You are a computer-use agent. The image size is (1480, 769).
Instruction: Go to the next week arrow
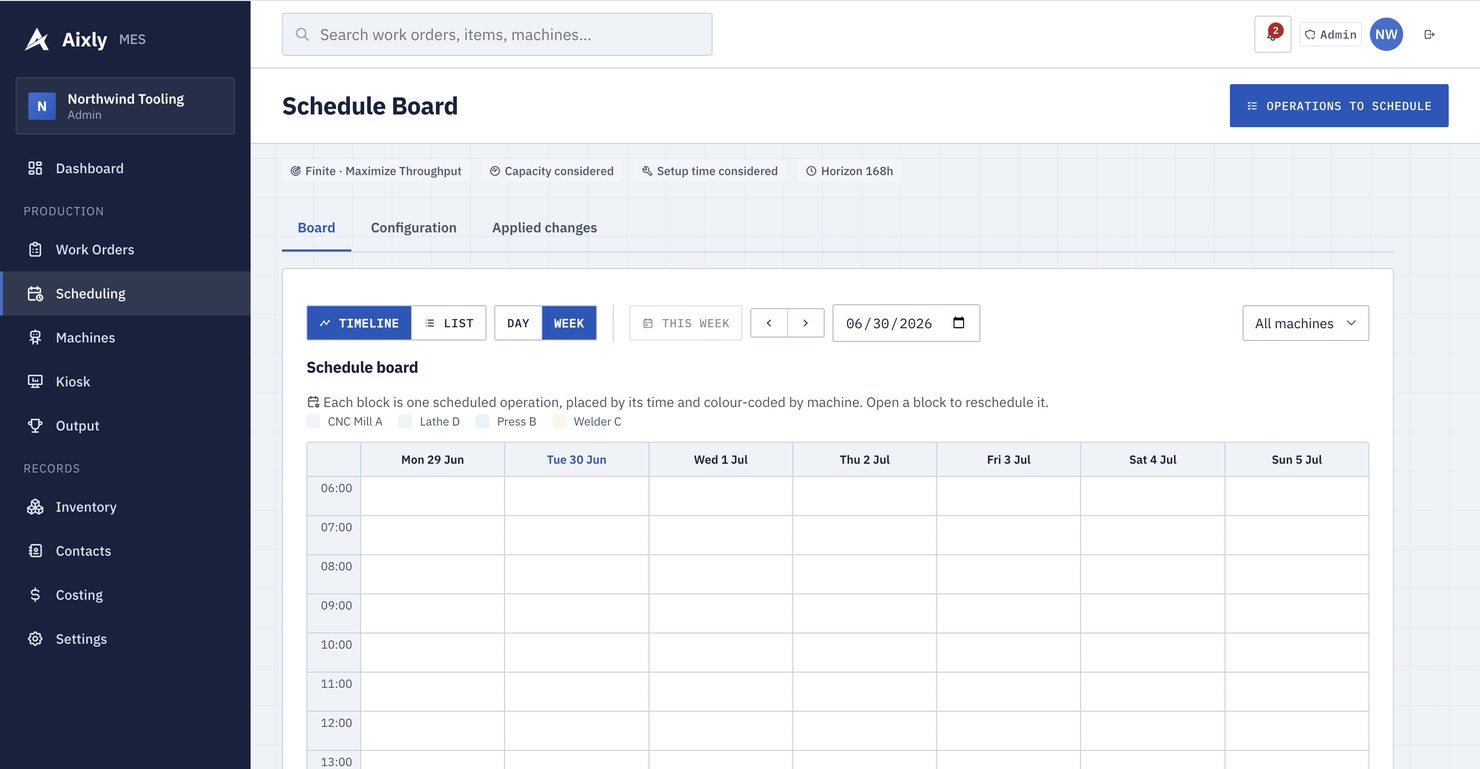coord(806,323)
